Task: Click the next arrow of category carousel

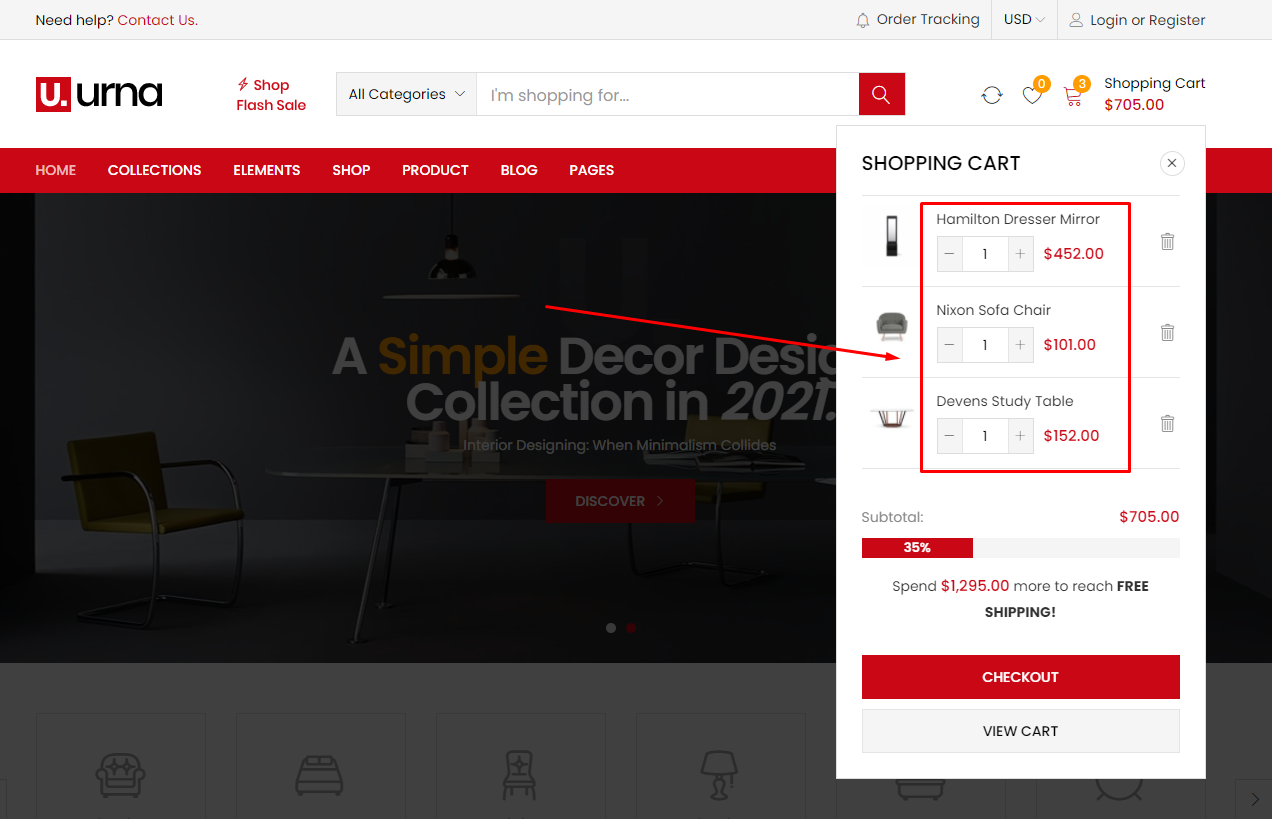Action: pyautogui.click(x=1254, y=799)
